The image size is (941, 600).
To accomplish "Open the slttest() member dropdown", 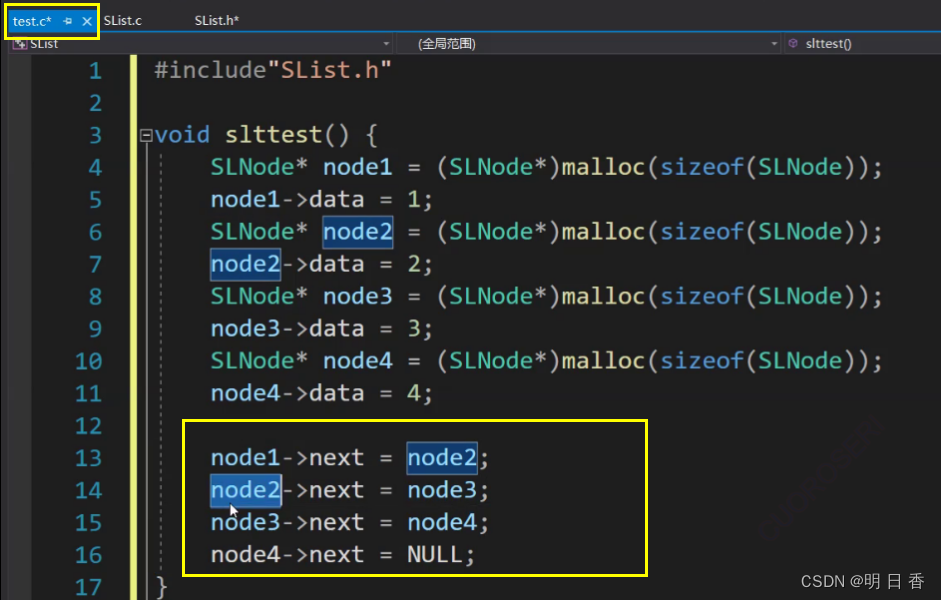I will click(862, 44).
